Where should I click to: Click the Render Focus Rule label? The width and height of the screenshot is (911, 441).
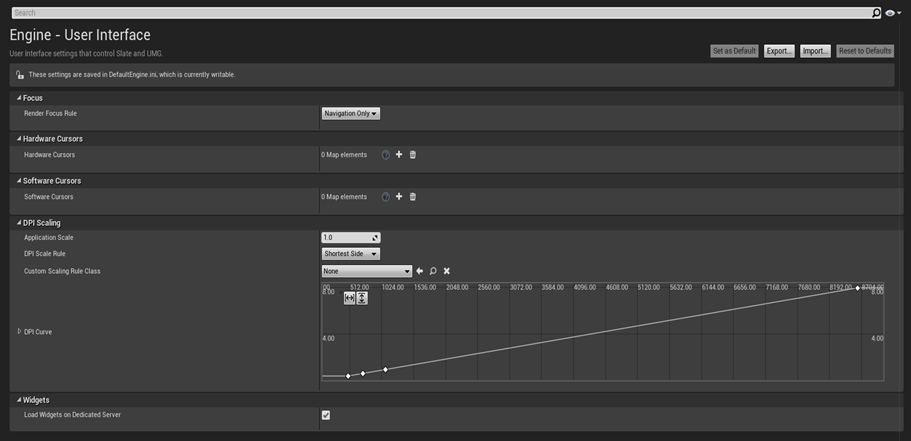(50, 113)
